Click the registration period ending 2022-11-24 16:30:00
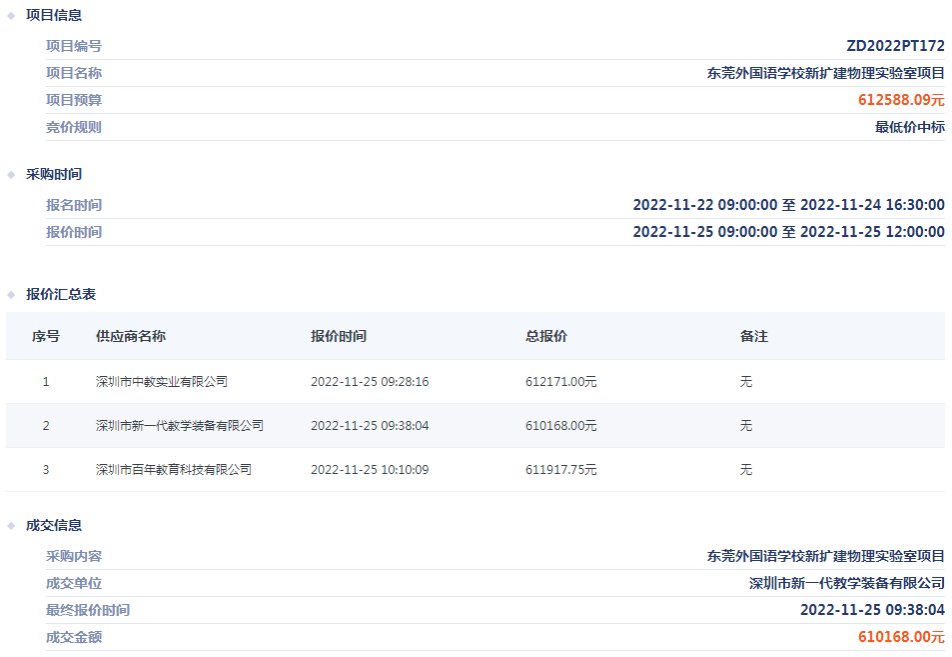This screenshot has height=657, width=952. pyautogui.click(x=789, y=205)
